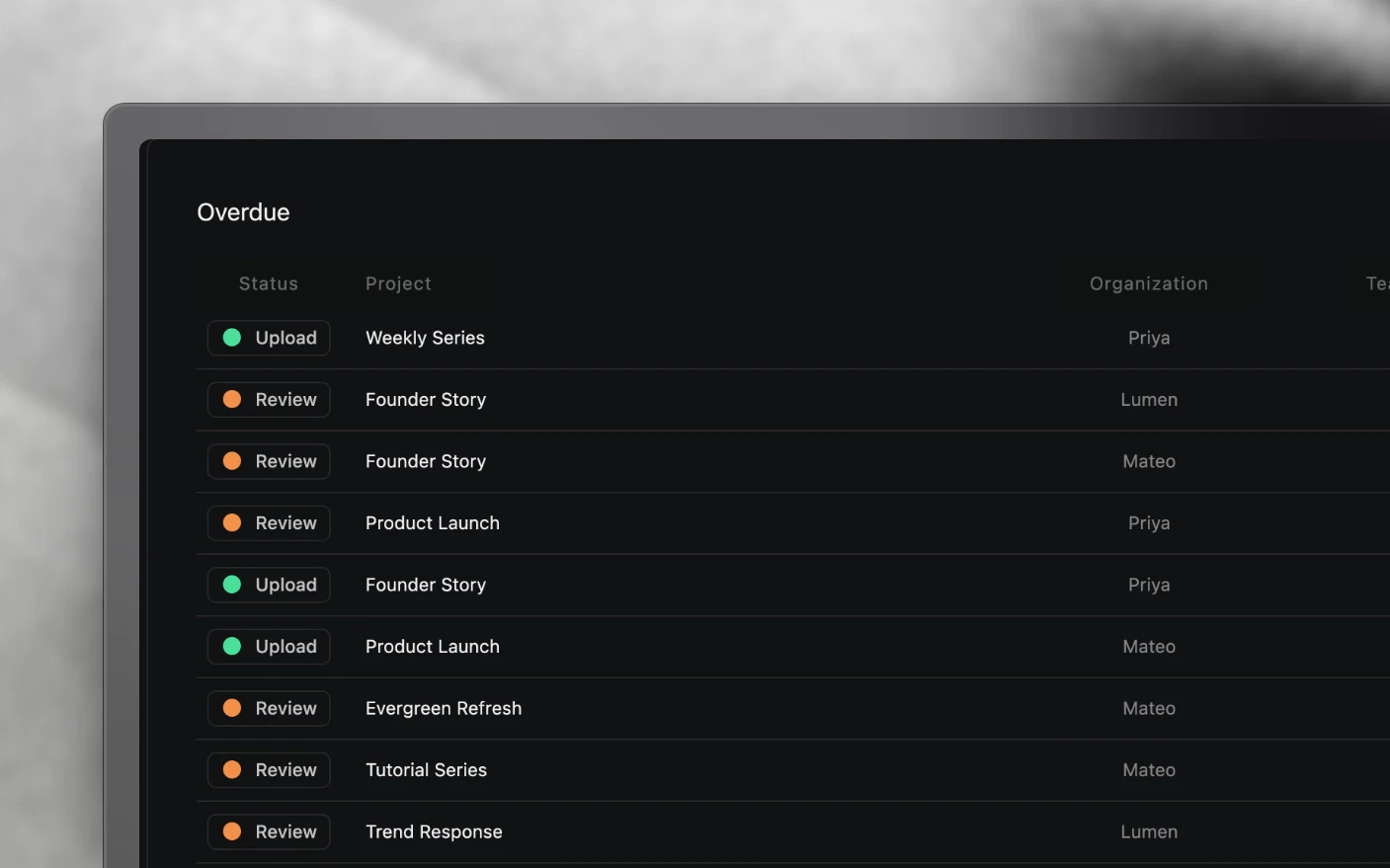
Task: Click the orange dot beside Evergreen Refresh Review
Action: 232,708
